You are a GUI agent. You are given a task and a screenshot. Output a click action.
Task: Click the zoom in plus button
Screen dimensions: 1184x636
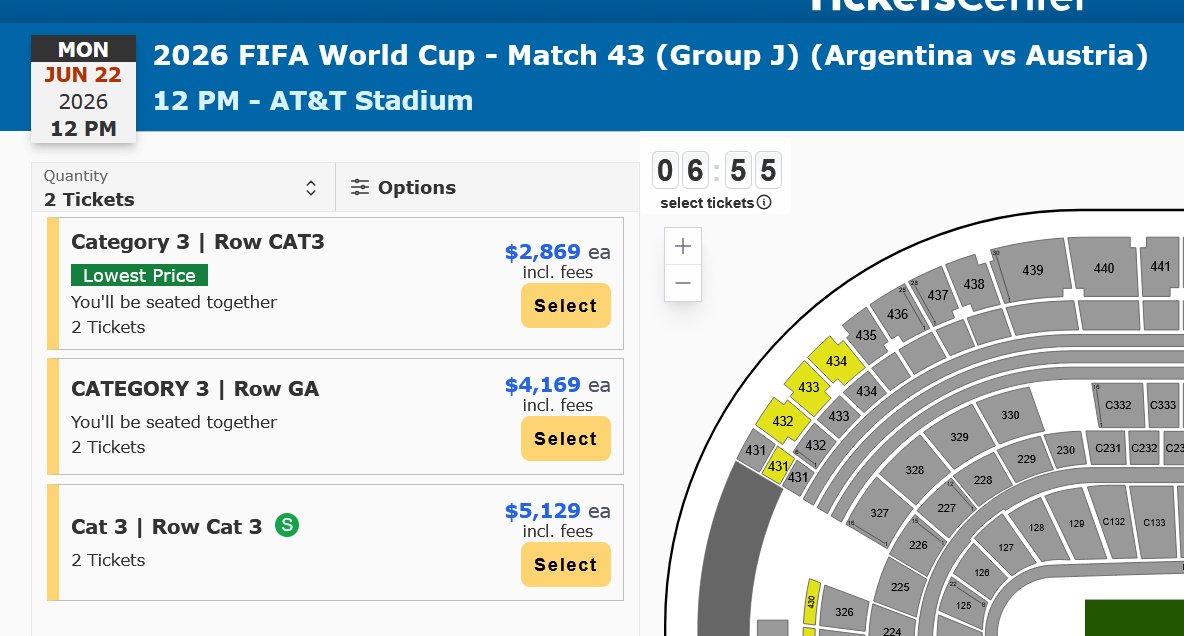[x=683, y=246]
